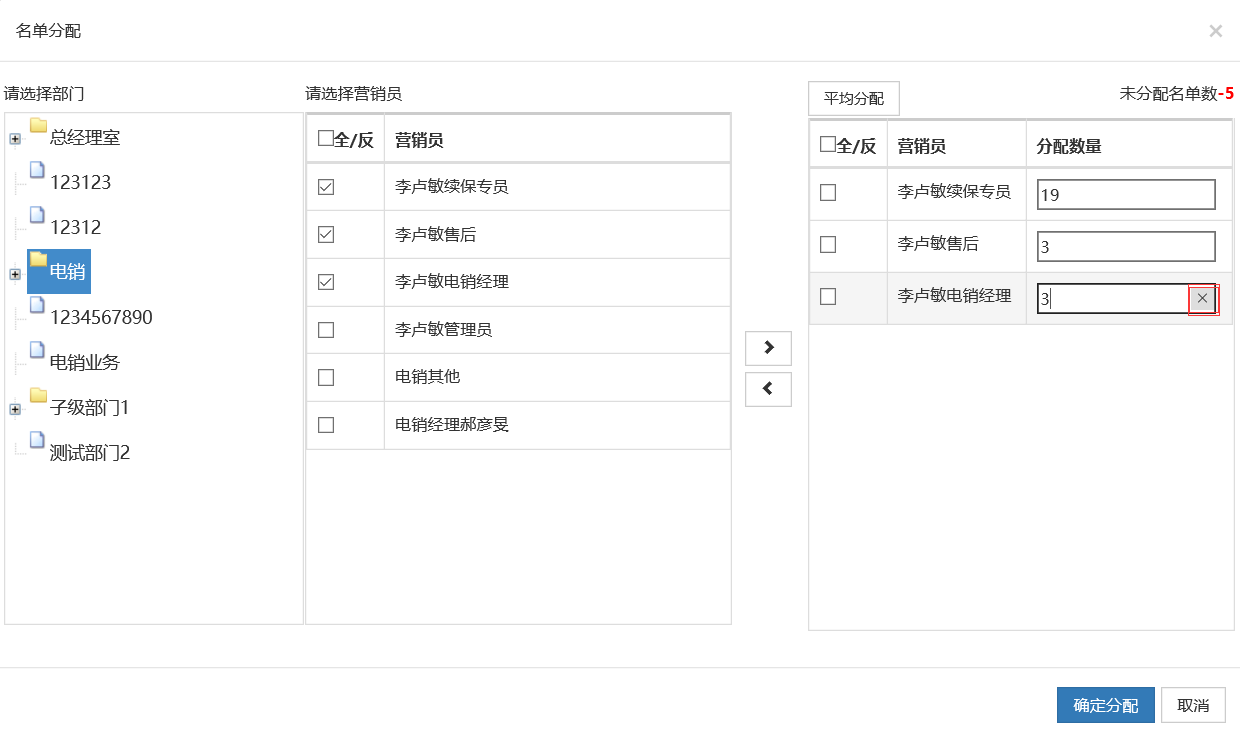Click the 子级部门1 folder icon
This screenshot has width=1240, height=737.
click(x=39, y=396)
